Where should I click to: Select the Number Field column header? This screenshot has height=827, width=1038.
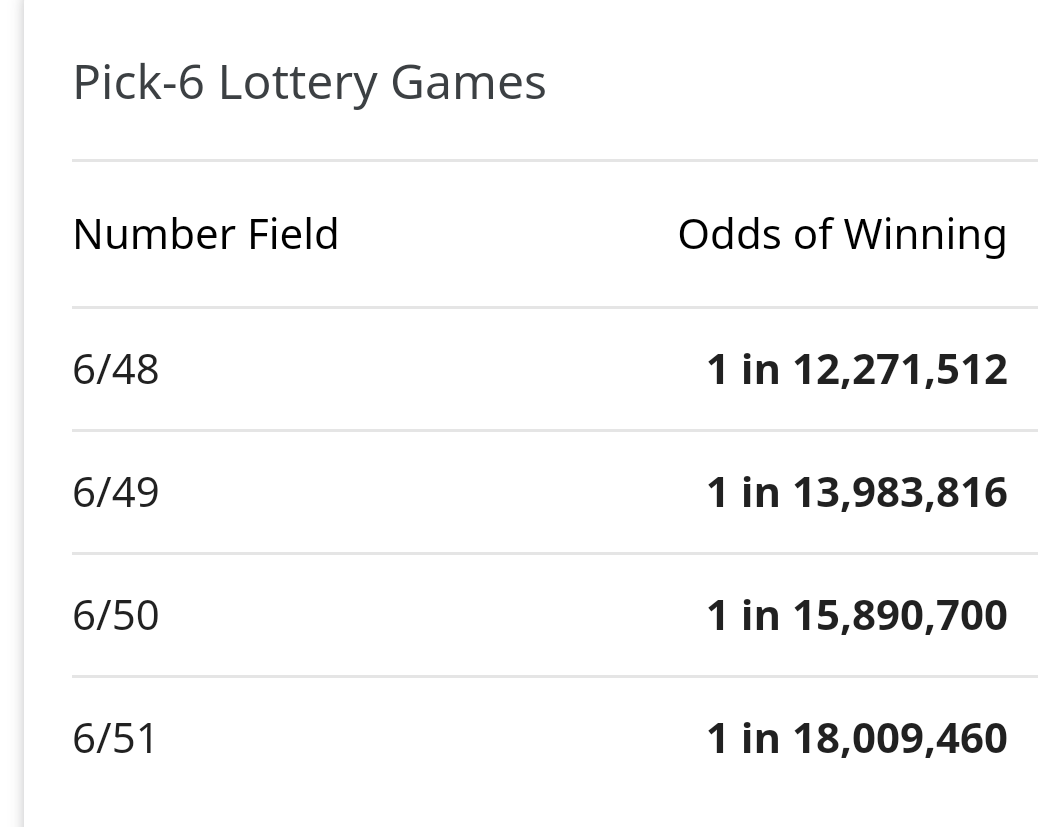coord(206,234)
